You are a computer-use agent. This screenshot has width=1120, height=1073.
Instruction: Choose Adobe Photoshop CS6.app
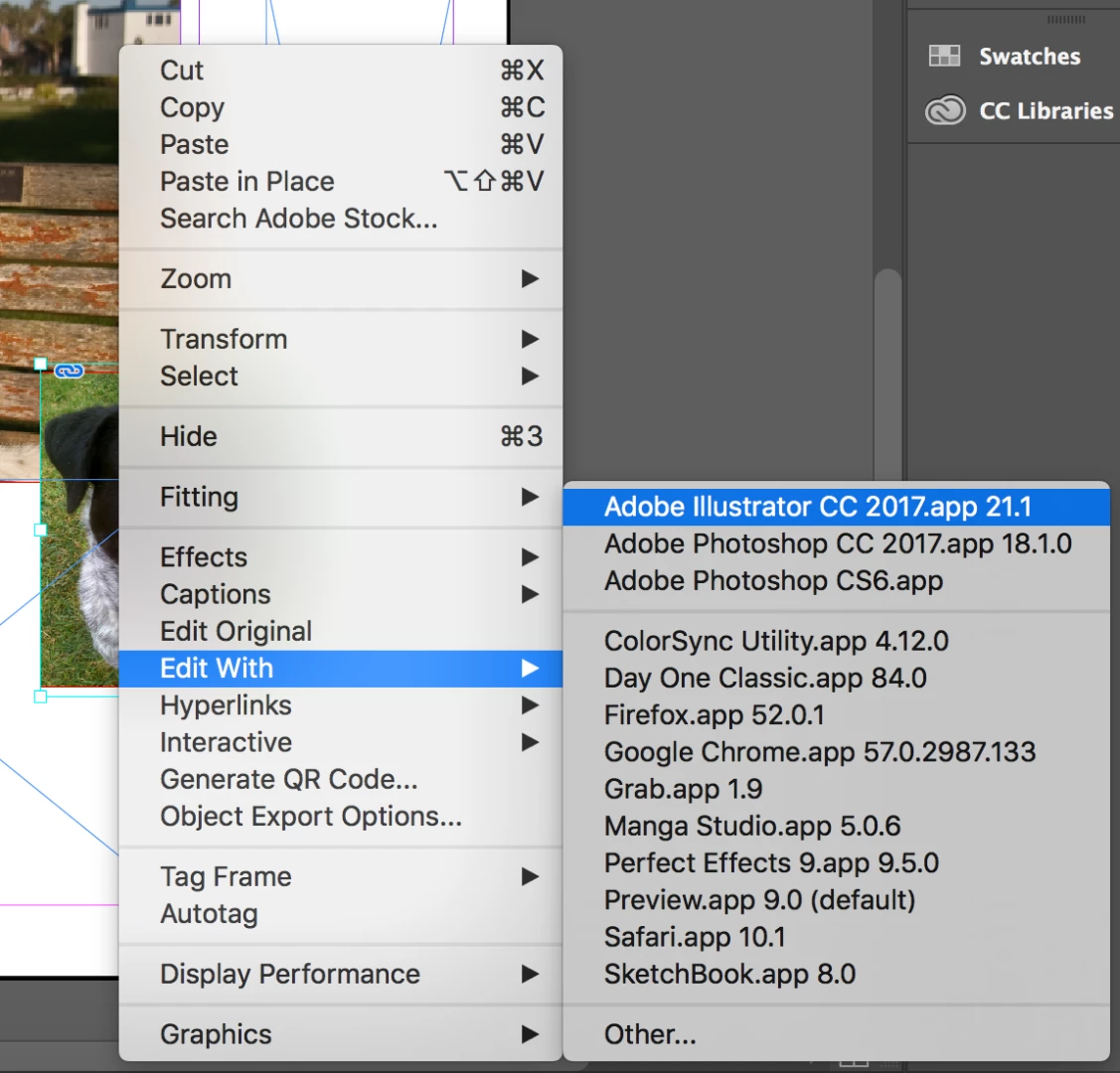click(837, 581)
